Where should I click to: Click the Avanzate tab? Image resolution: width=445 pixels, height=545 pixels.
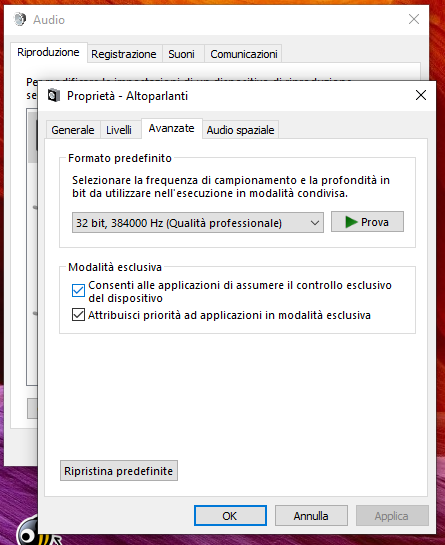pos(171,128)
